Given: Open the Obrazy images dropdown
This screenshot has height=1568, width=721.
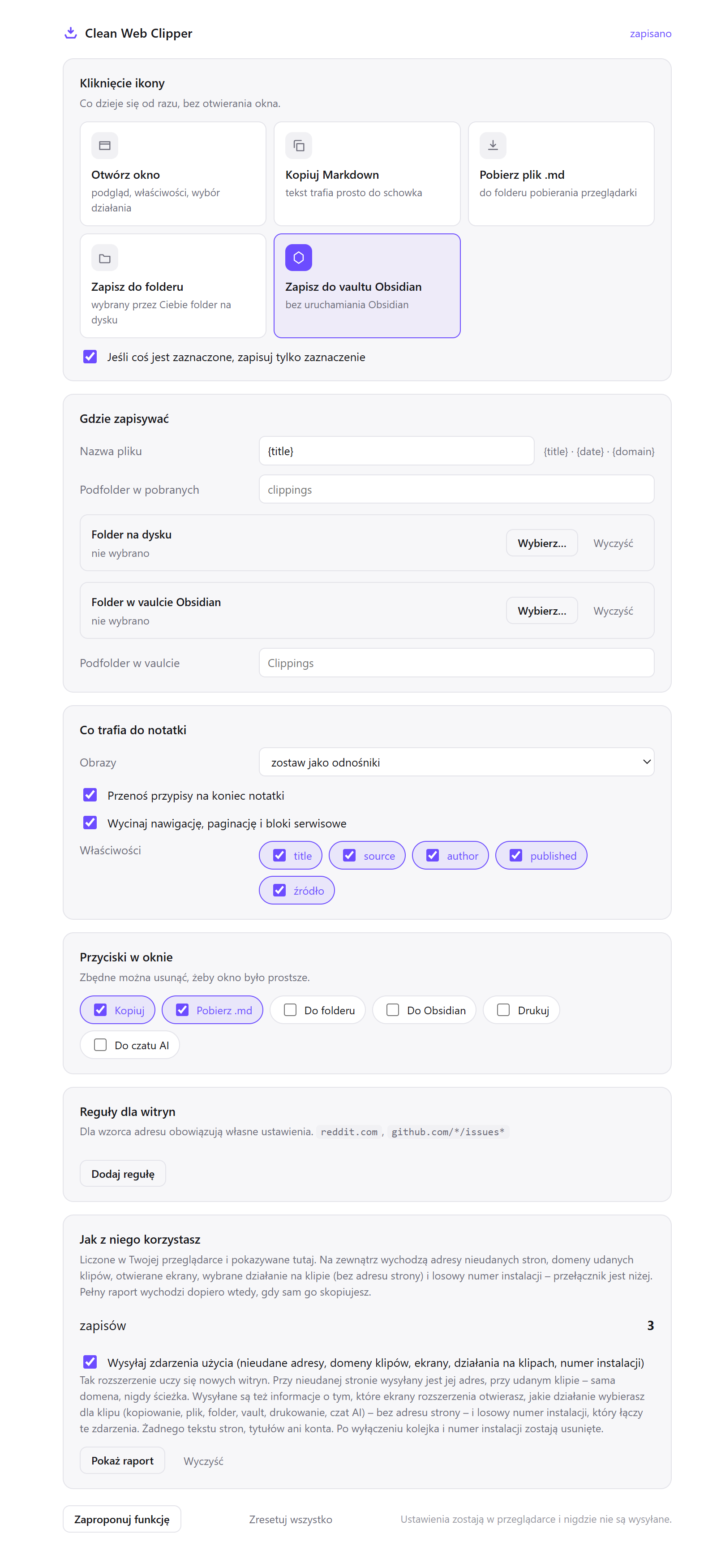Looking at the screenshot, I should point(456,762).
